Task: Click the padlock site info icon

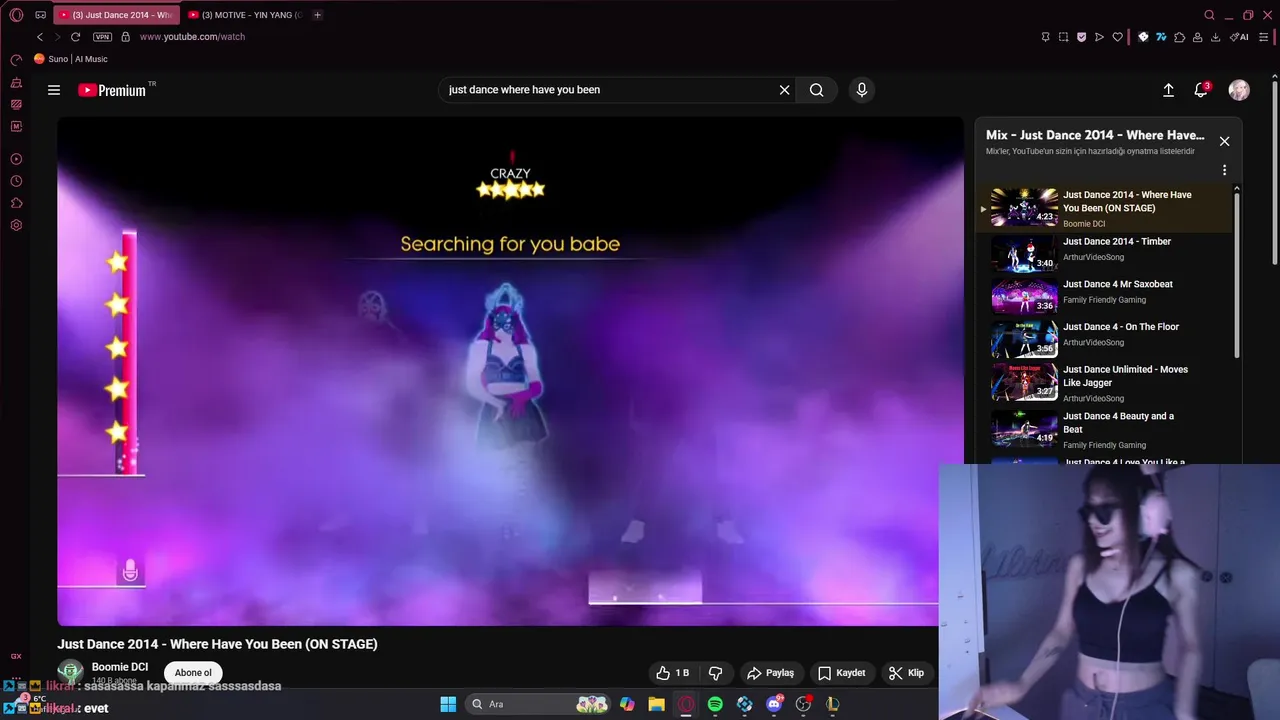Action: [125, 37]
